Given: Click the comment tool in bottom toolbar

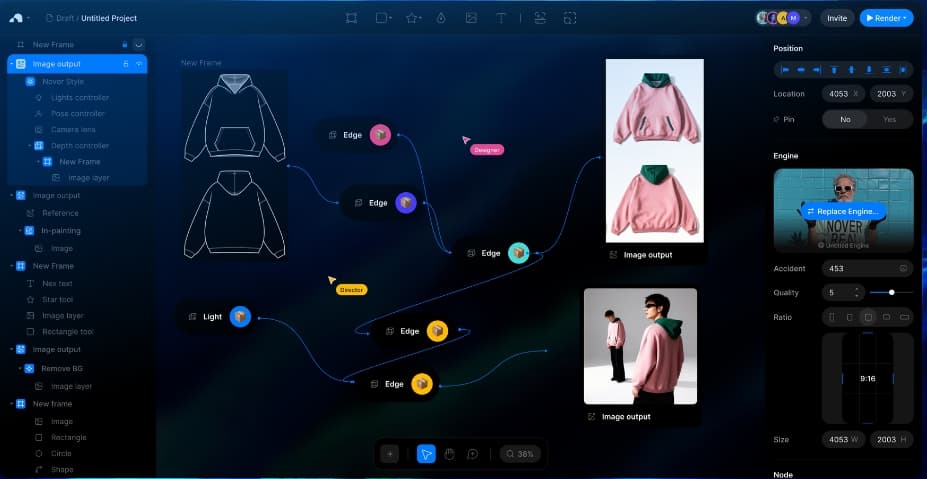Looking at the screenshot, I should (x=472, y=454).
